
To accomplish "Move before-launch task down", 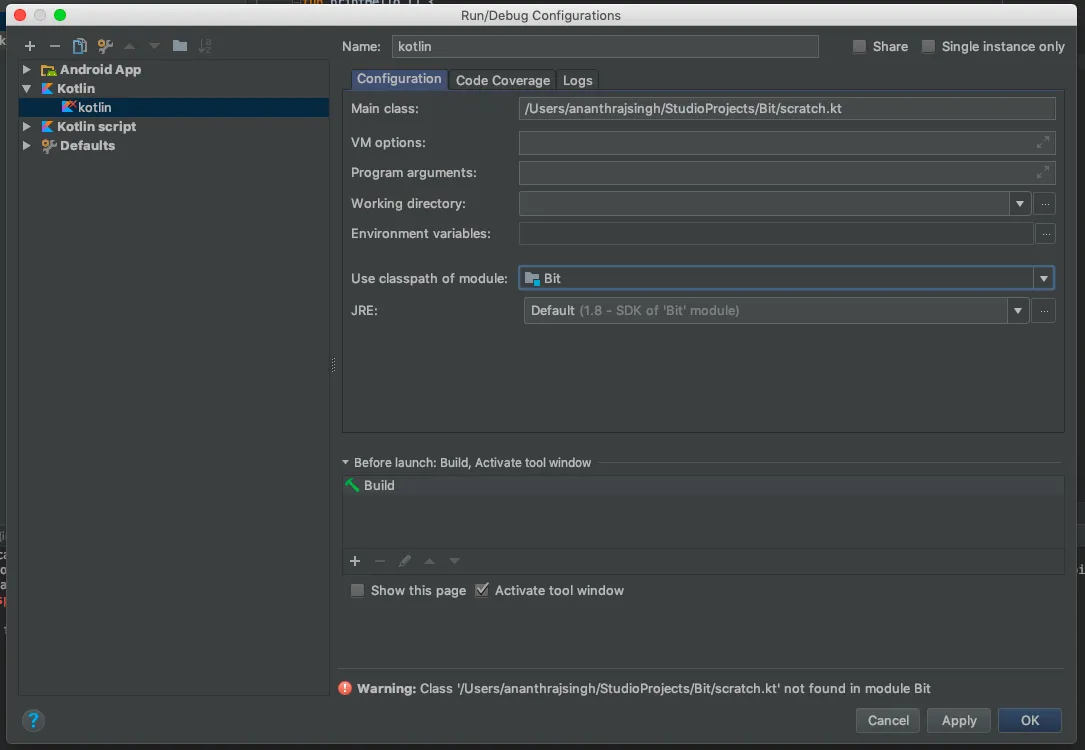I will coord(455,561).
